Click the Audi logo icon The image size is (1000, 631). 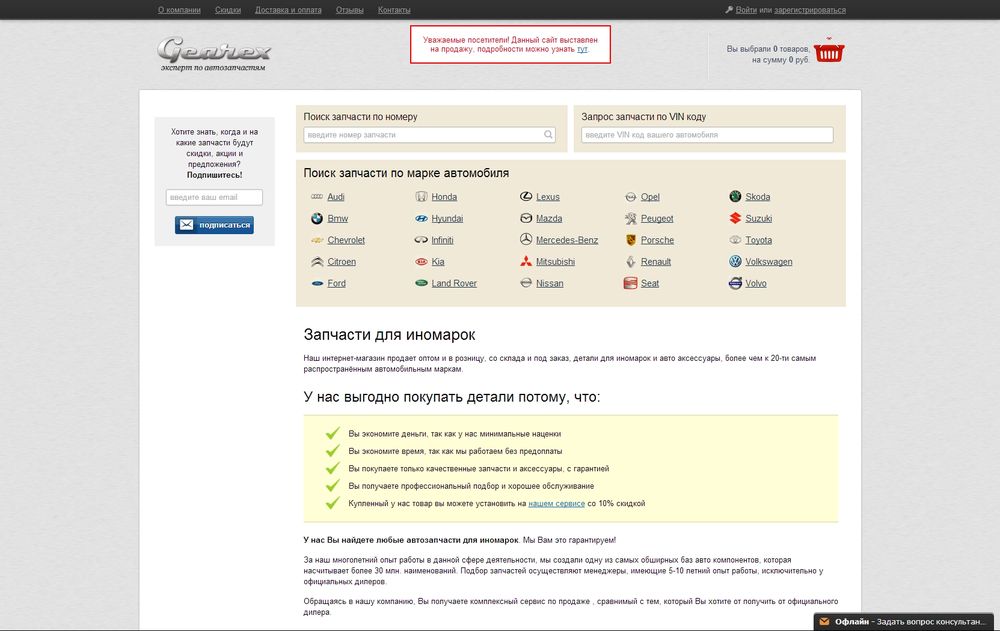pos(317,197)
